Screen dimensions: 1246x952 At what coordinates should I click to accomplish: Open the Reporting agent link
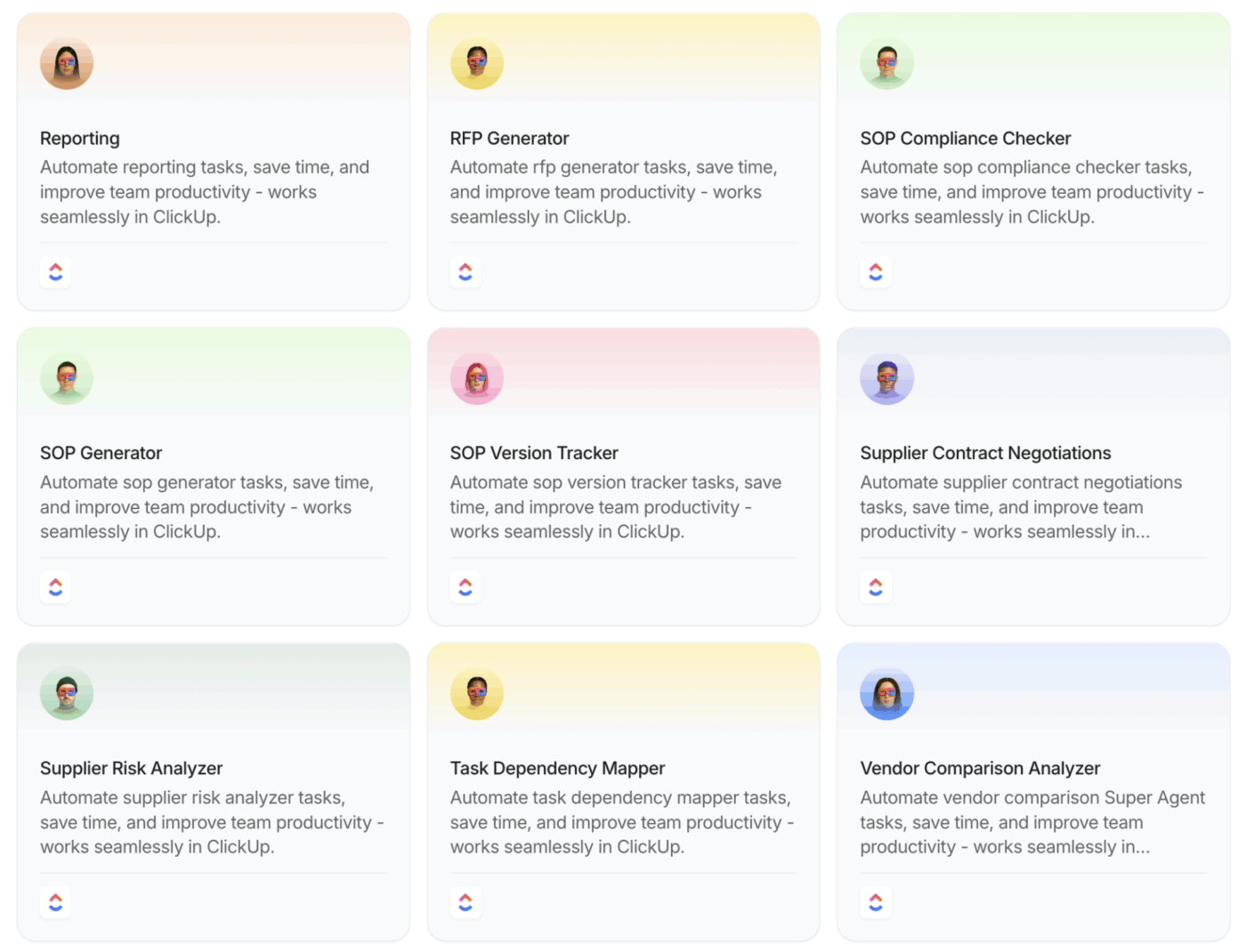(x=79, y=138)
